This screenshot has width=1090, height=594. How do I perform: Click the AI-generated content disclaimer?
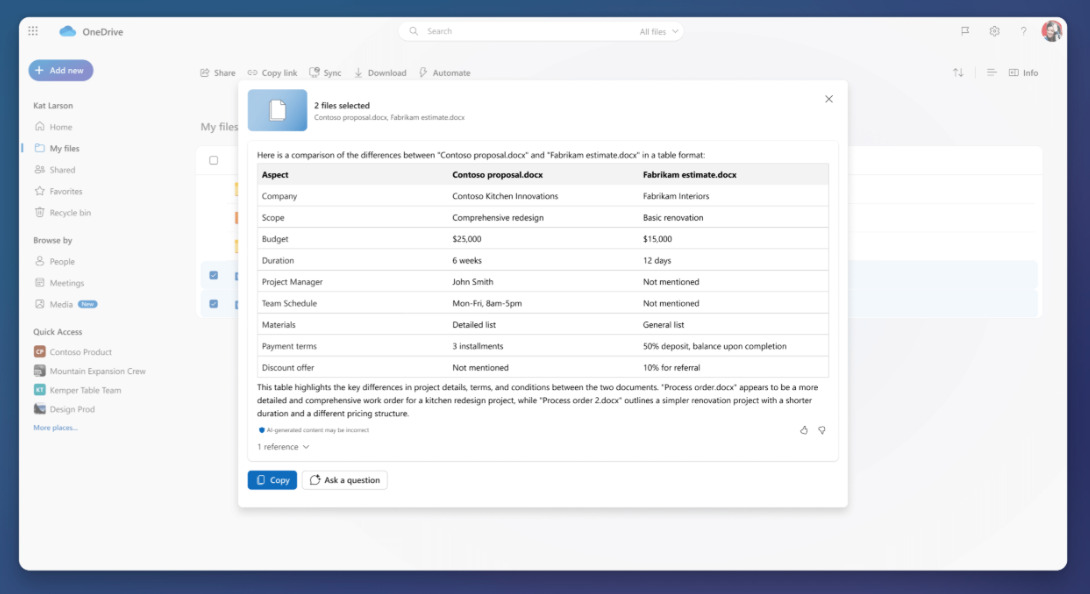[x=314, y=430]
